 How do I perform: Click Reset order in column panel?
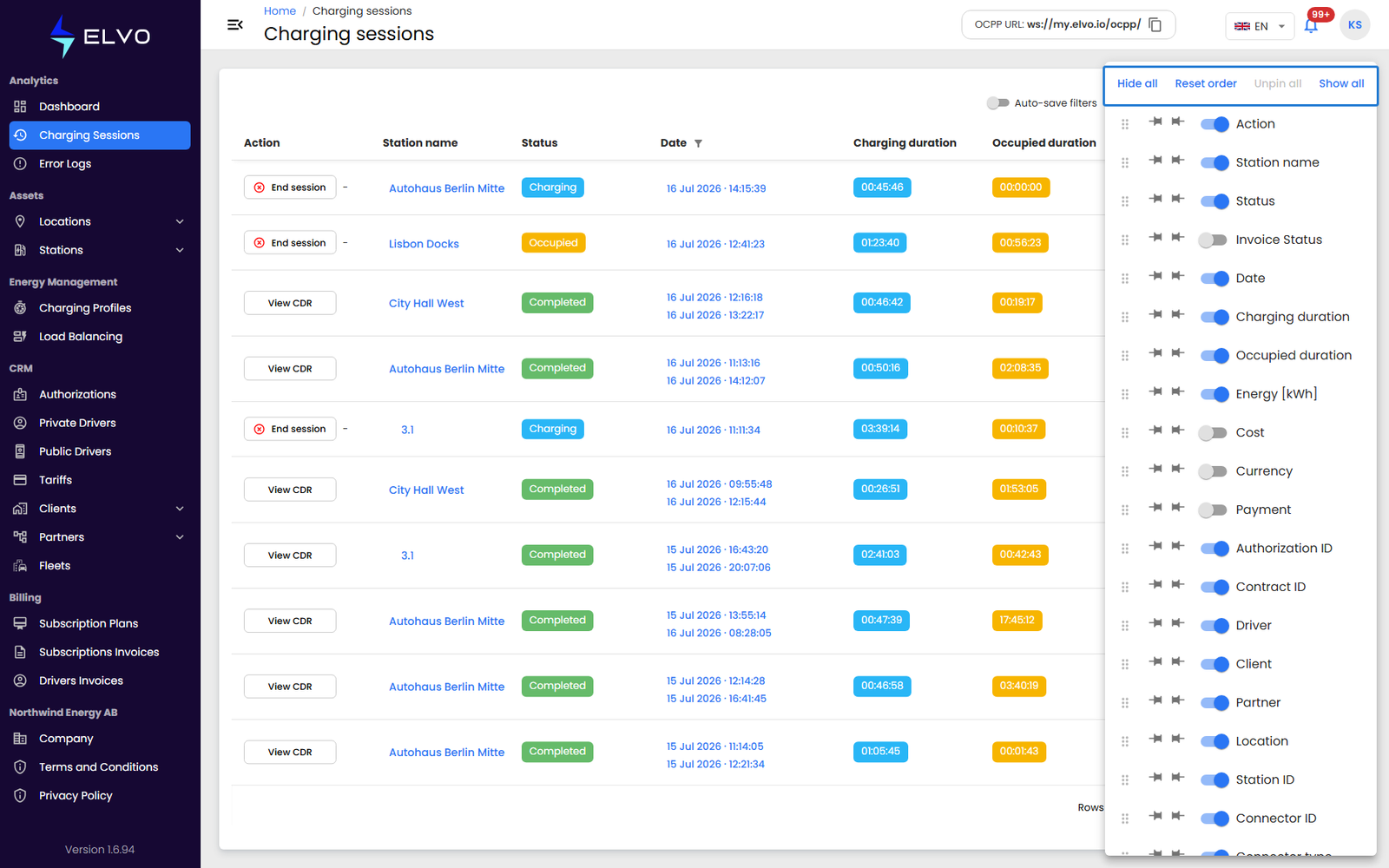point(1205,84)
